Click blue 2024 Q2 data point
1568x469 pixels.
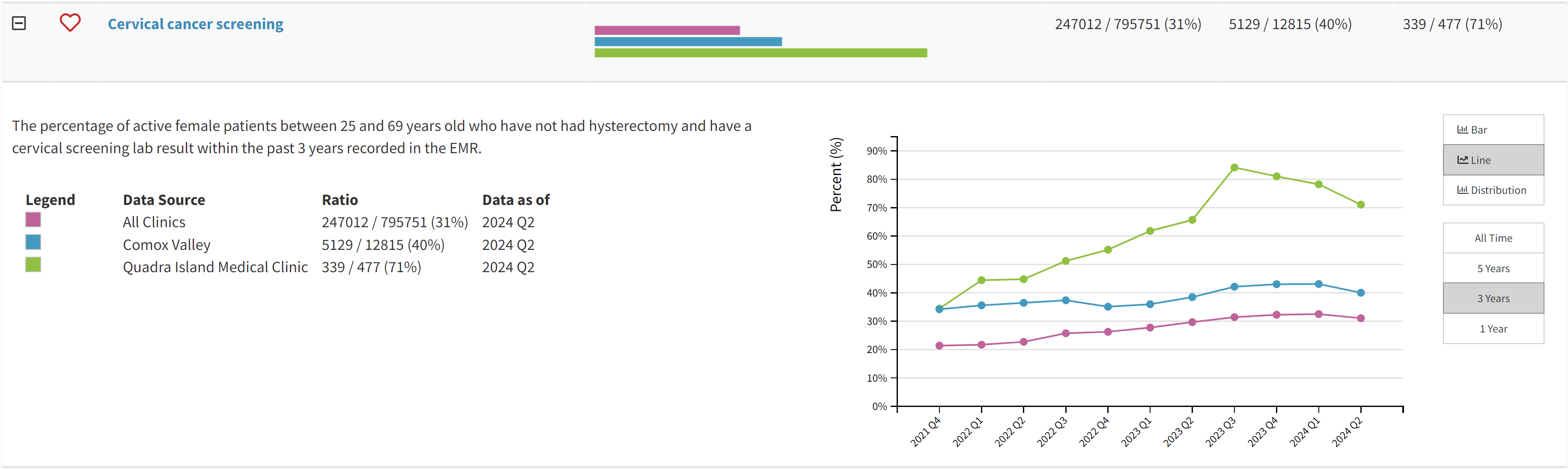click(x=1360, y=293)
